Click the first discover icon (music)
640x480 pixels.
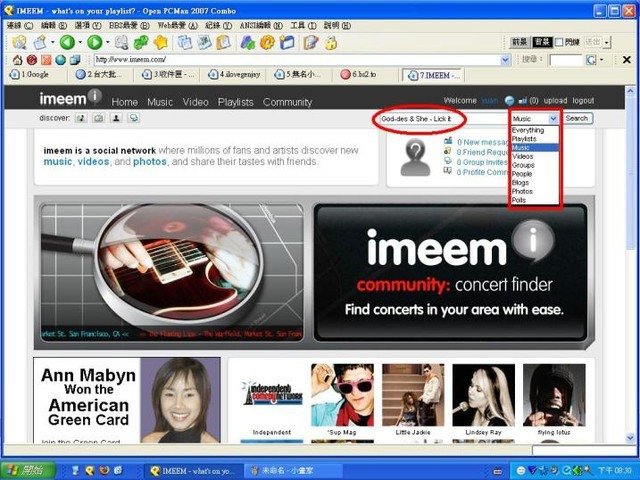coord(81,118)
